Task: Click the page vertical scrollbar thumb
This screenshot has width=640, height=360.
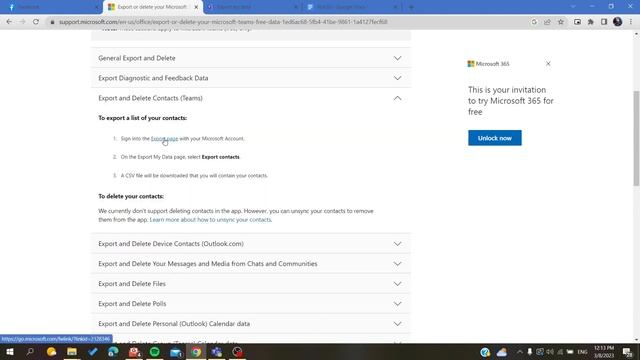Action: [636, 138]
